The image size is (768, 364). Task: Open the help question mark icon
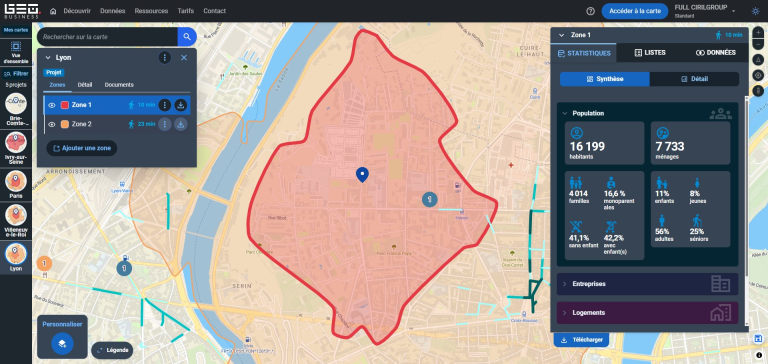590,11
